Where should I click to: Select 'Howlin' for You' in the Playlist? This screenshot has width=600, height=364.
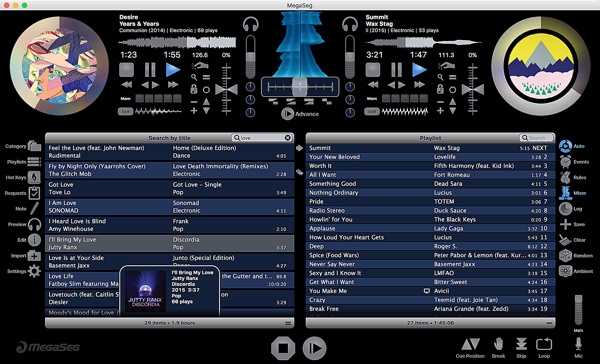430,219
